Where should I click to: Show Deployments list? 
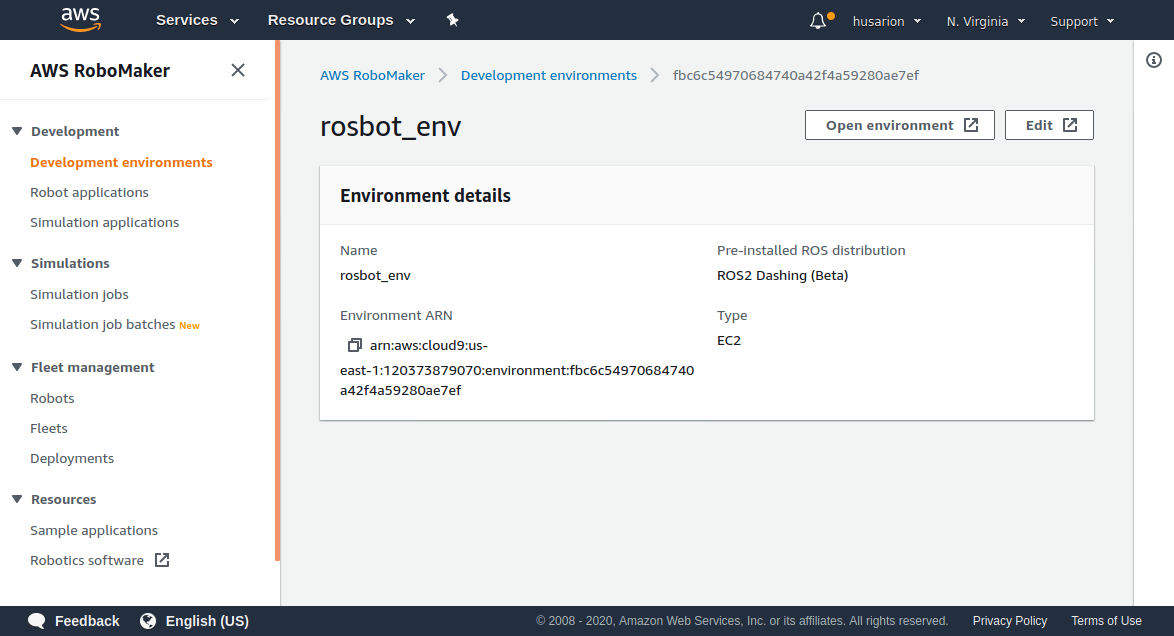(x=72, y=458)
